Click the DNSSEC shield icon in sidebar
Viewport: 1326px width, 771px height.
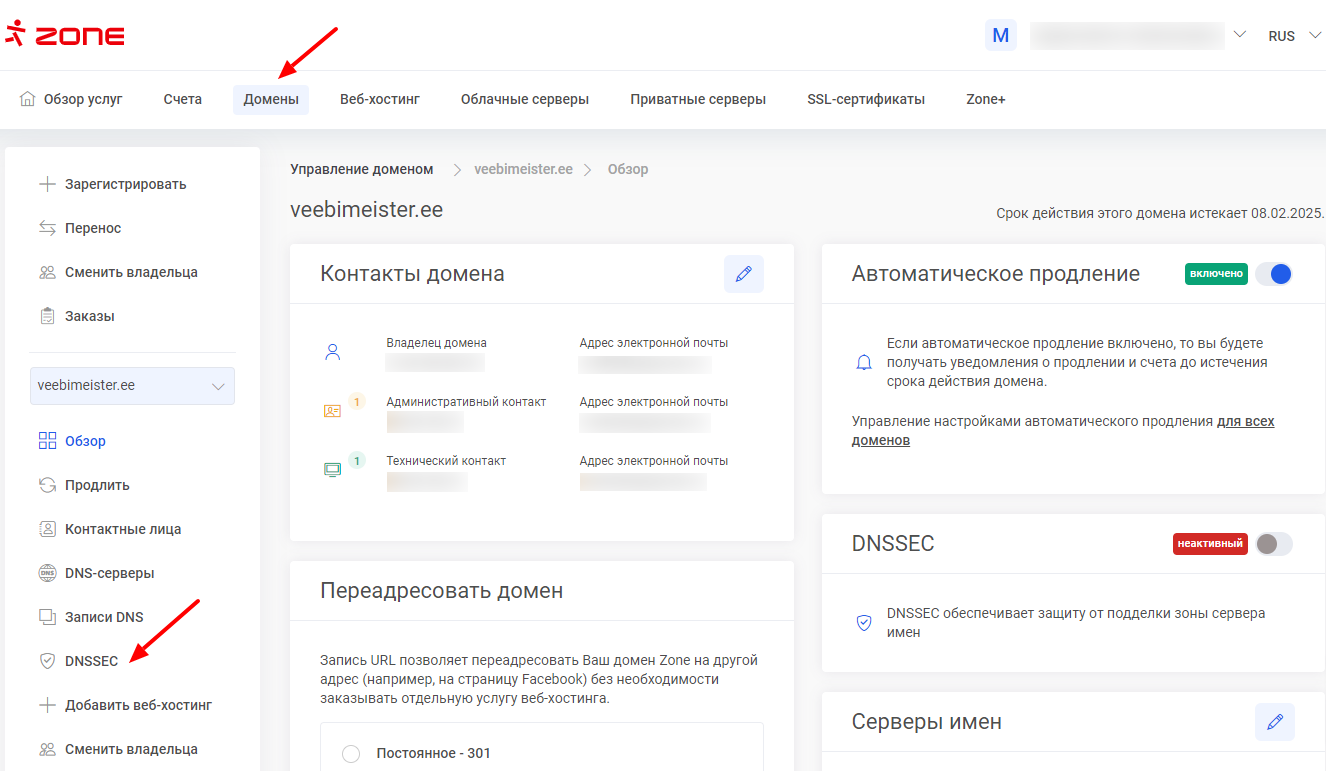click(47, 661)
